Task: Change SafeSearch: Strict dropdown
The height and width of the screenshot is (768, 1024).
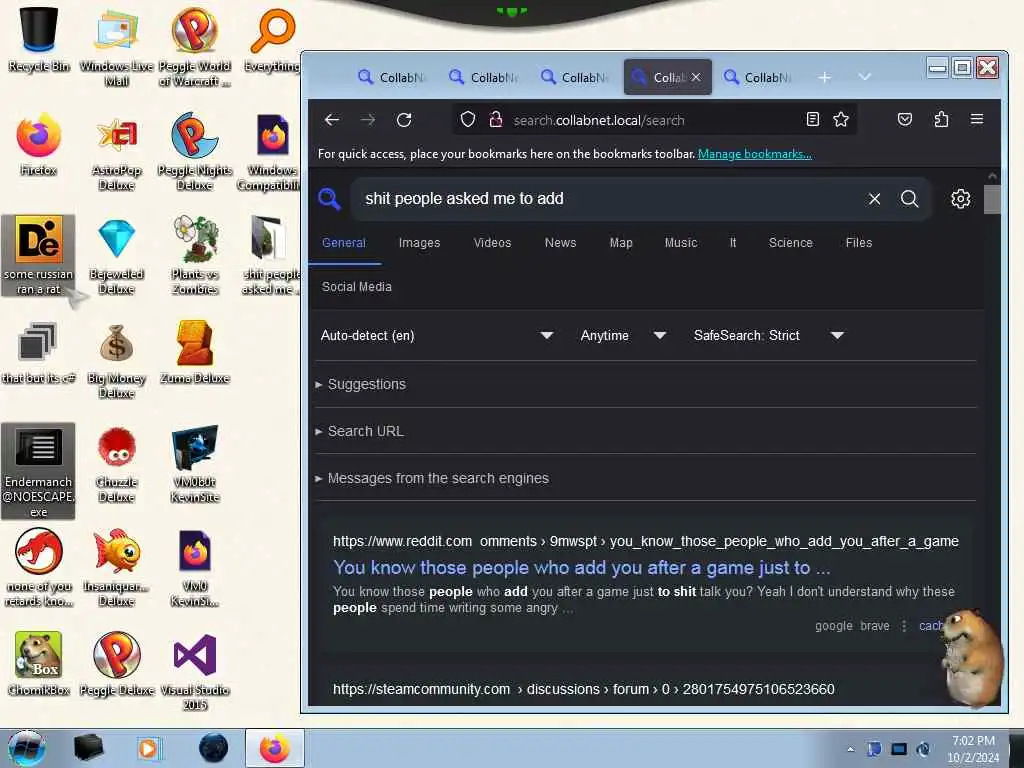Action: coord(769,336)
